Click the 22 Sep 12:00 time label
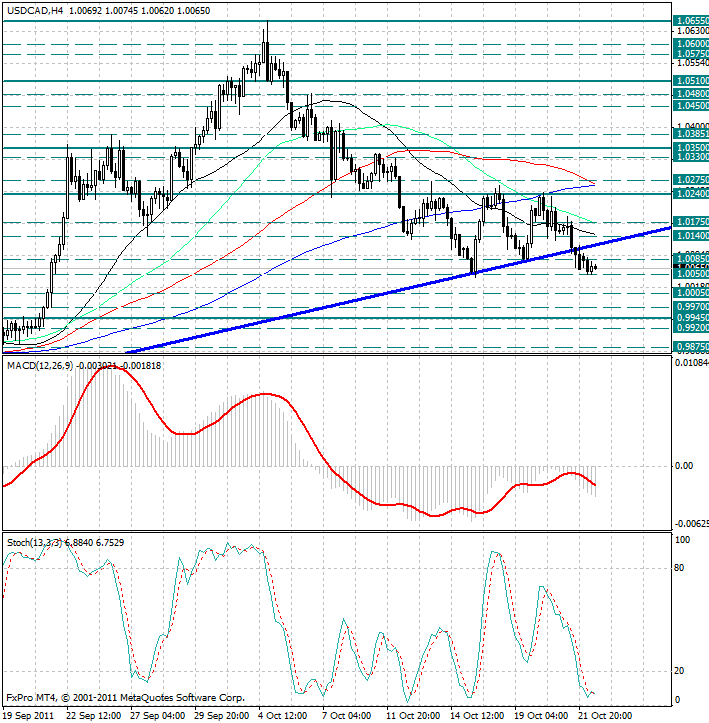709x723 pixels. coord(94,716)
